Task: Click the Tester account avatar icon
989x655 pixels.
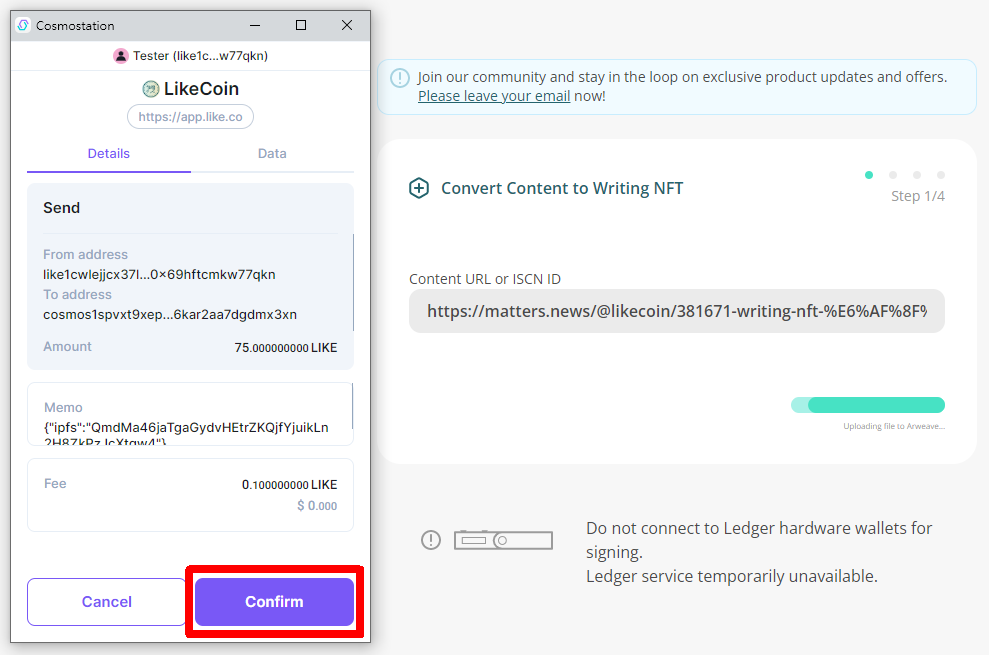Action: coord(121,56)
